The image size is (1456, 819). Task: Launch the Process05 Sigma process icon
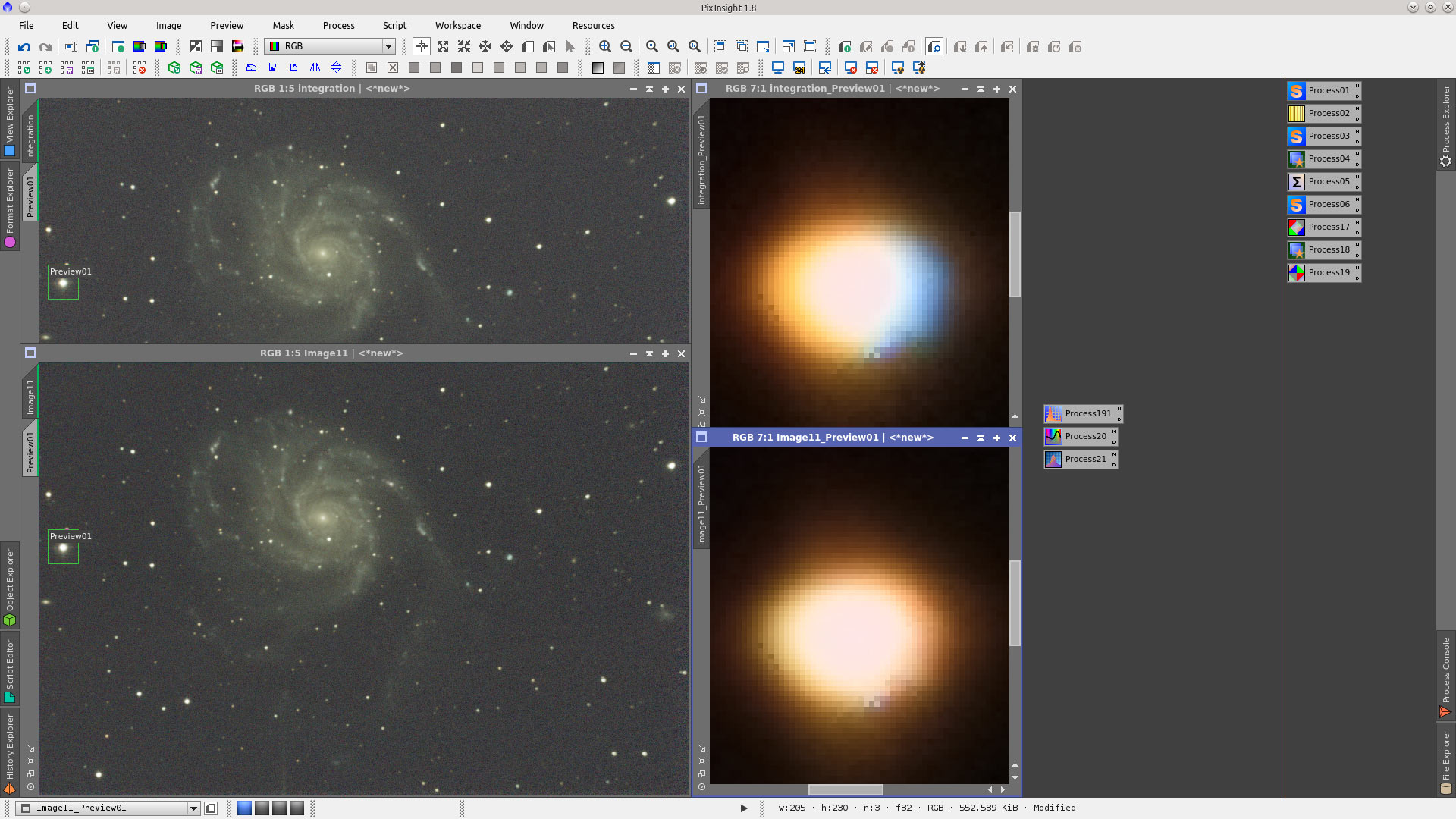pyautogui.click(x=1324, y=181)
